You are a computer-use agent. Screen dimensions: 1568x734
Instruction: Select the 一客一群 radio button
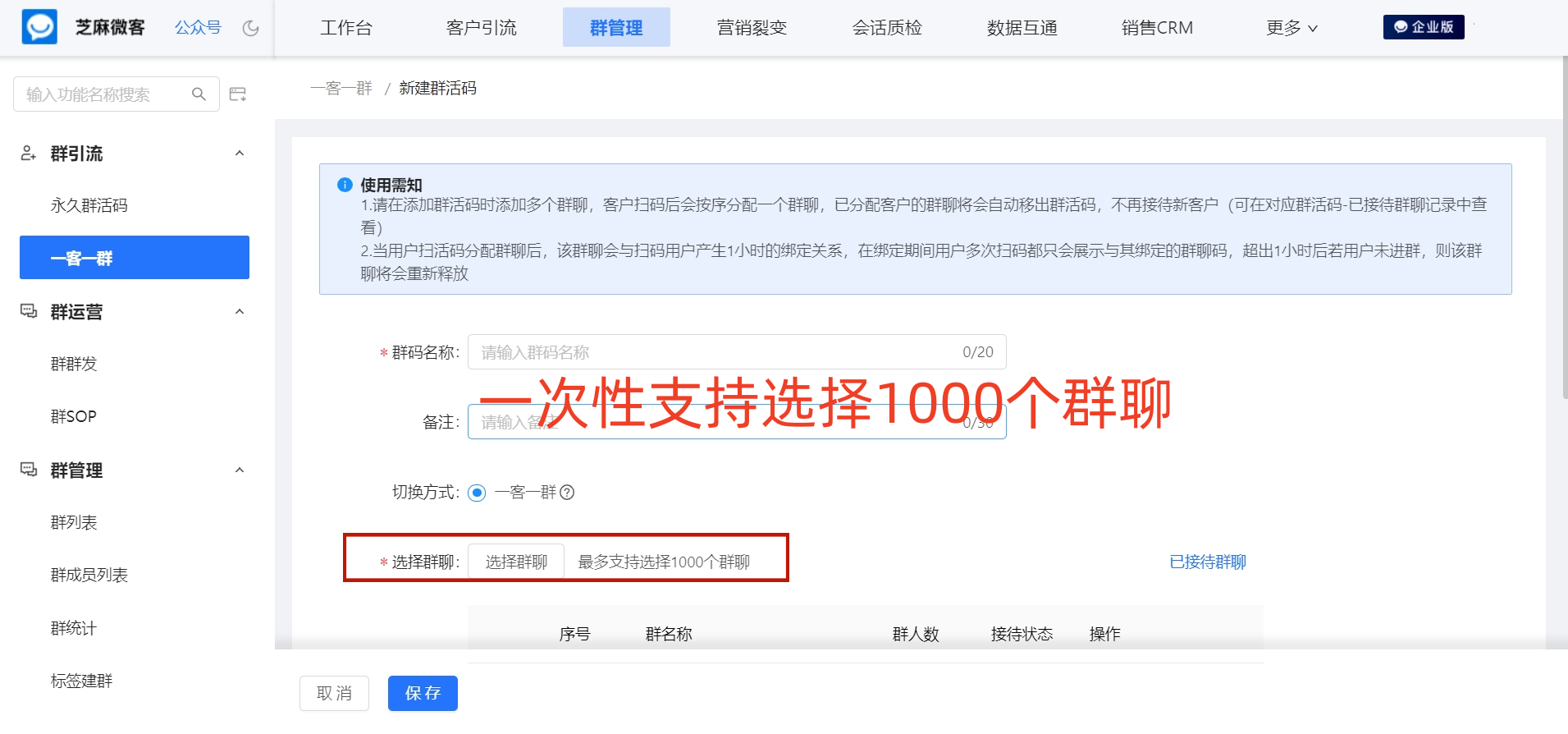(x=477, y=493)
